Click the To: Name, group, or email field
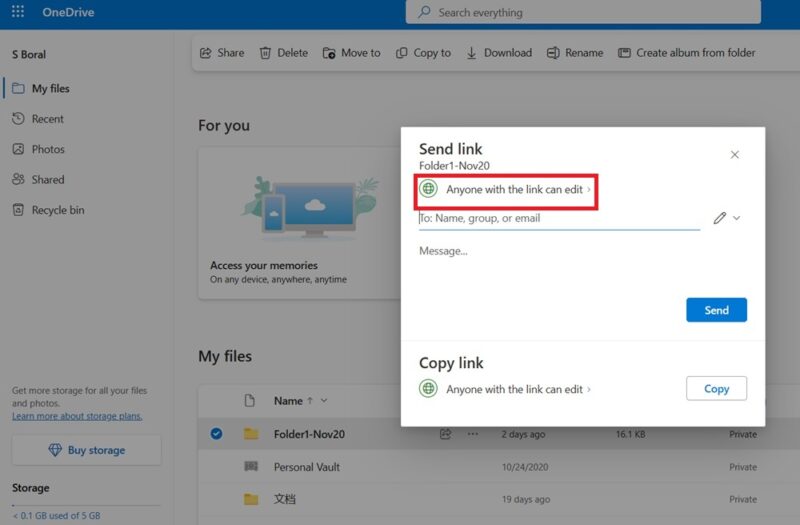The image size is (800, 525). (x=559, y=218)
